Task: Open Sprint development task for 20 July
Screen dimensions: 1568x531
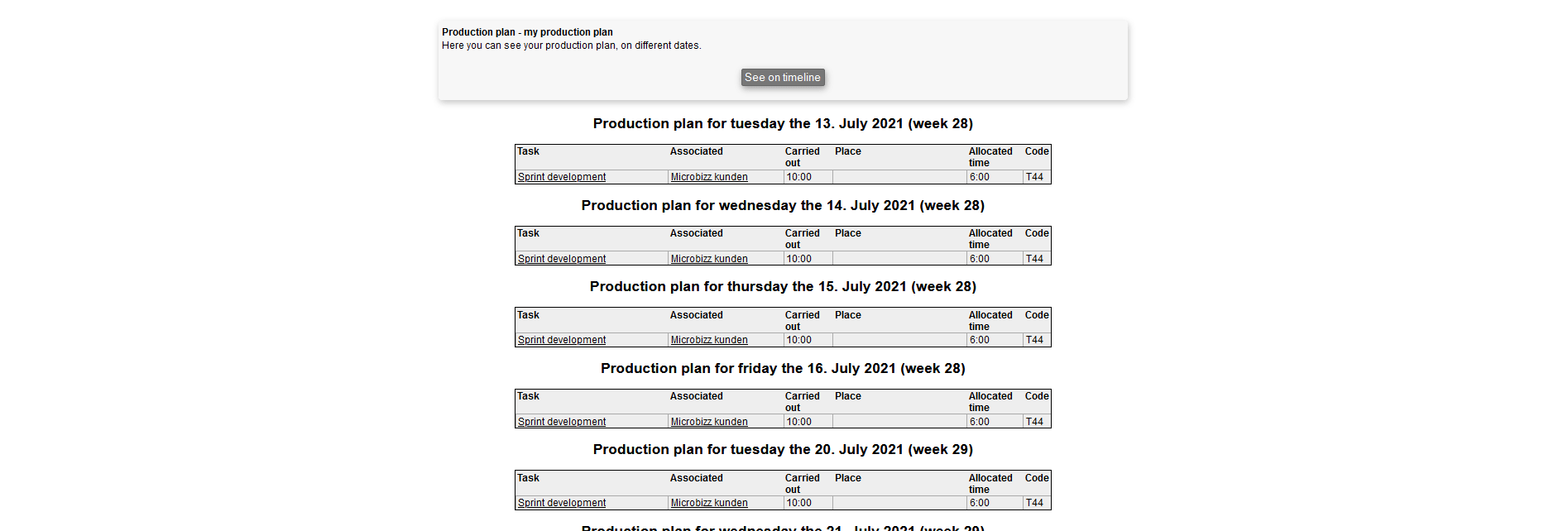Action: pos(562,503)
